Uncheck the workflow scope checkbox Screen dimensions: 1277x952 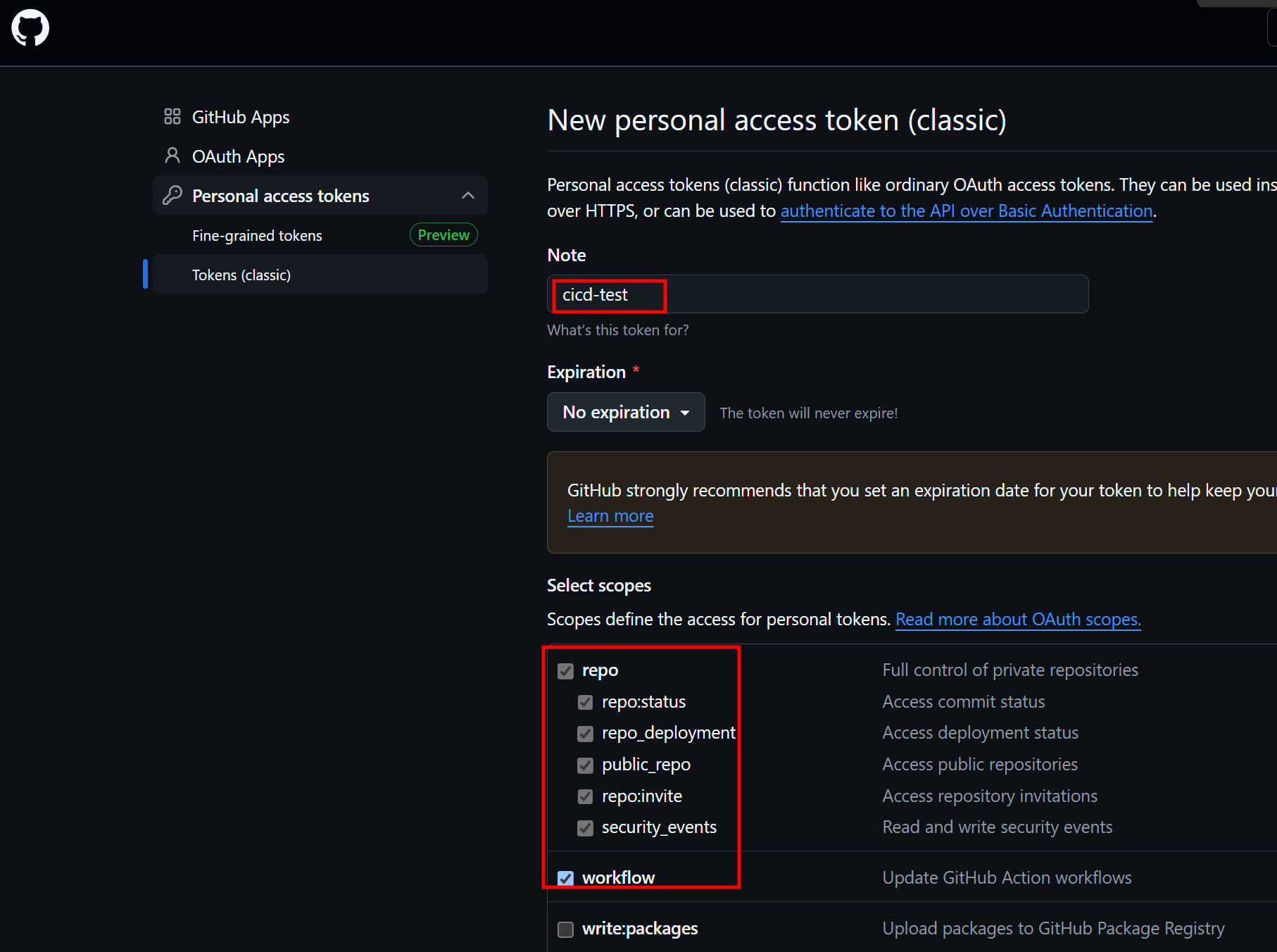565,879
